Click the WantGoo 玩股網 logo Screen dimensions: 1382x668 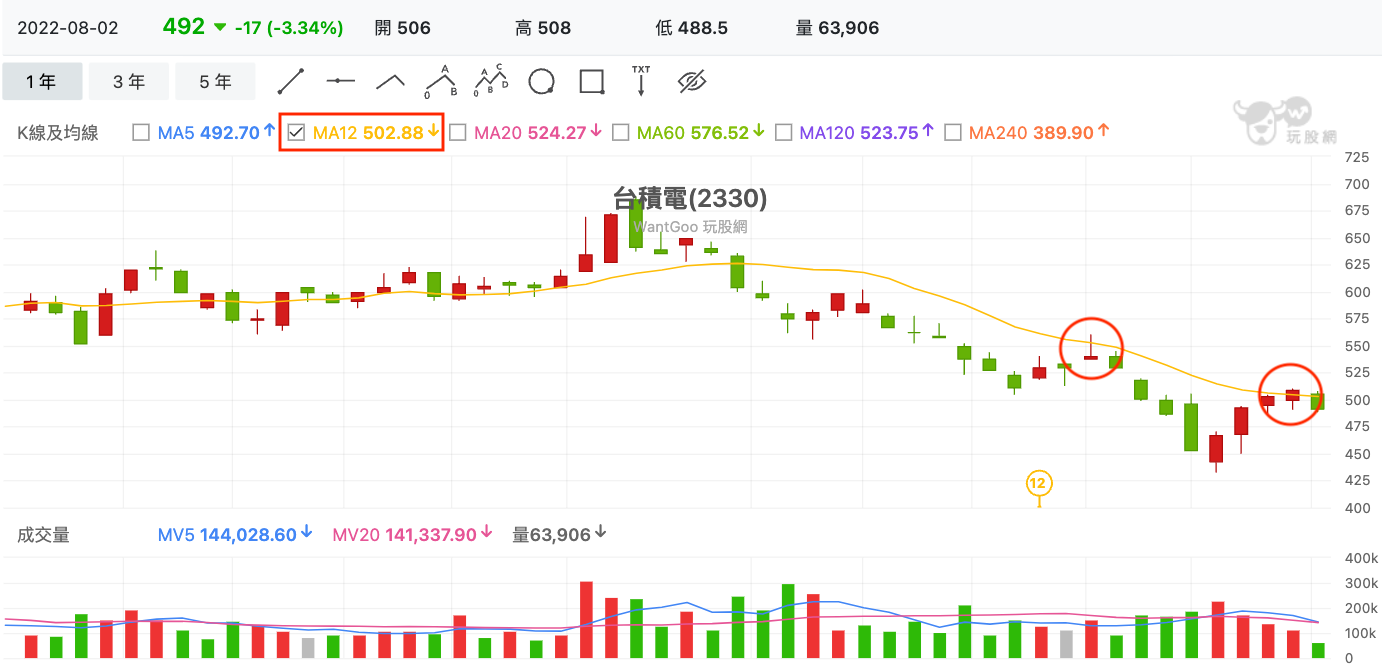pos(1283,121)
